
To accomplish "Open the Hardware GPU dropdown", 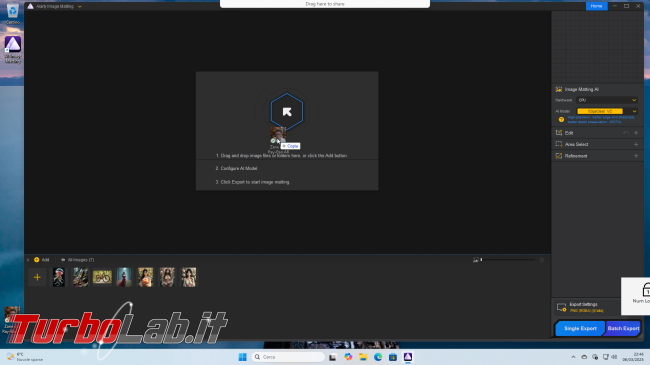I will tap(607, 100).
